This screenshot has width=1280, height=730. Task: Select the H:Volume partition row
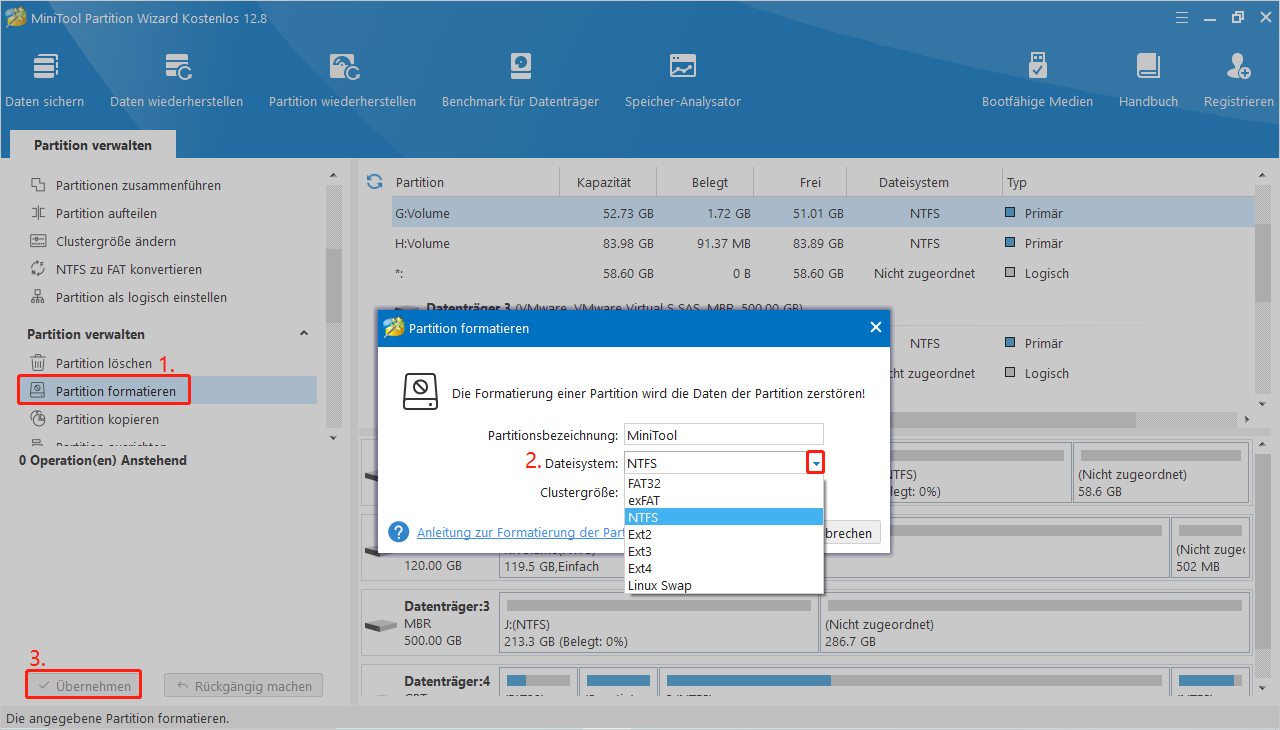click(823, 243)
